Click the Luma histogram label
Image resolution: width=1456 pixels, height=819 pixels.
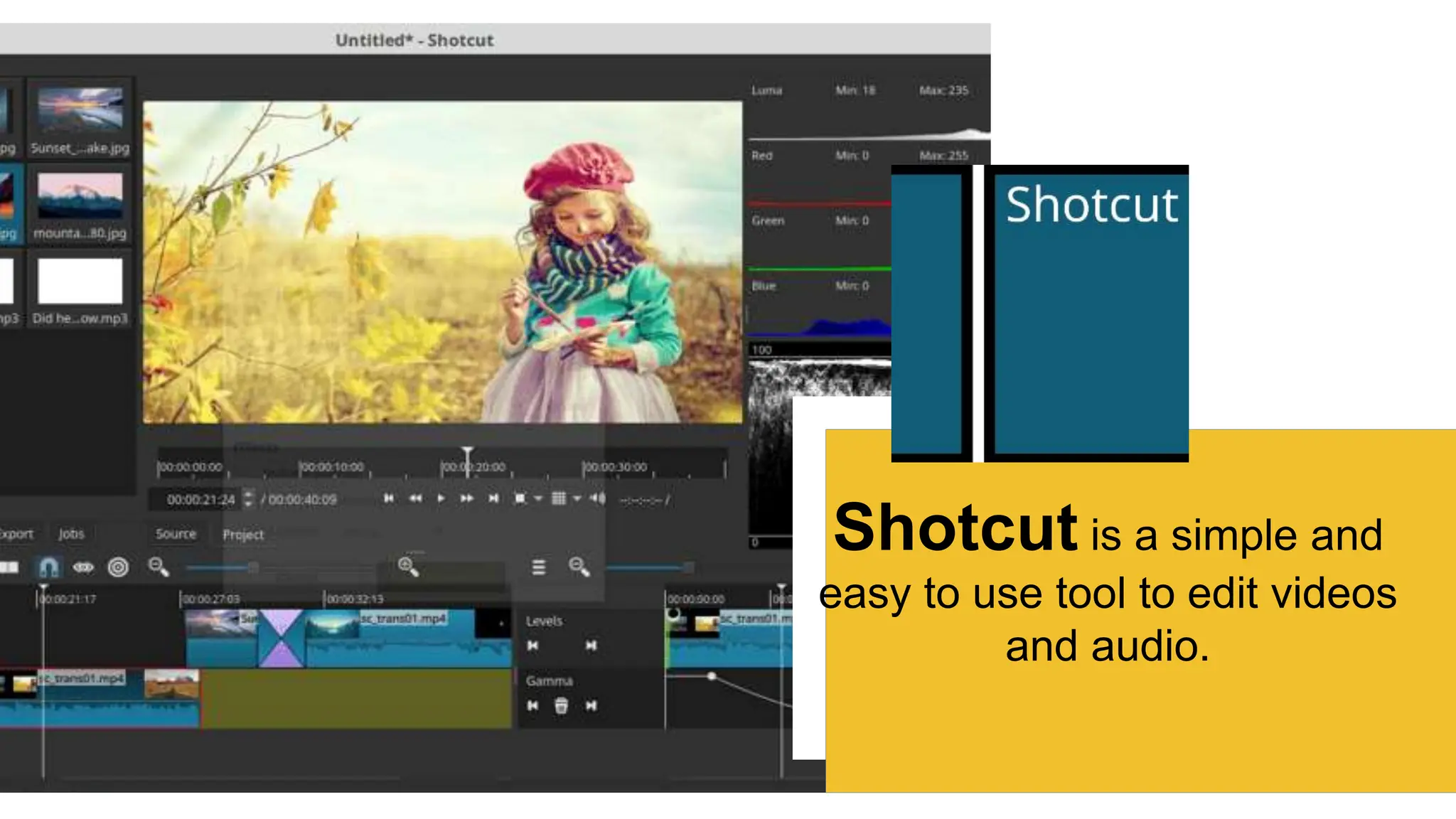click(767, 90)
